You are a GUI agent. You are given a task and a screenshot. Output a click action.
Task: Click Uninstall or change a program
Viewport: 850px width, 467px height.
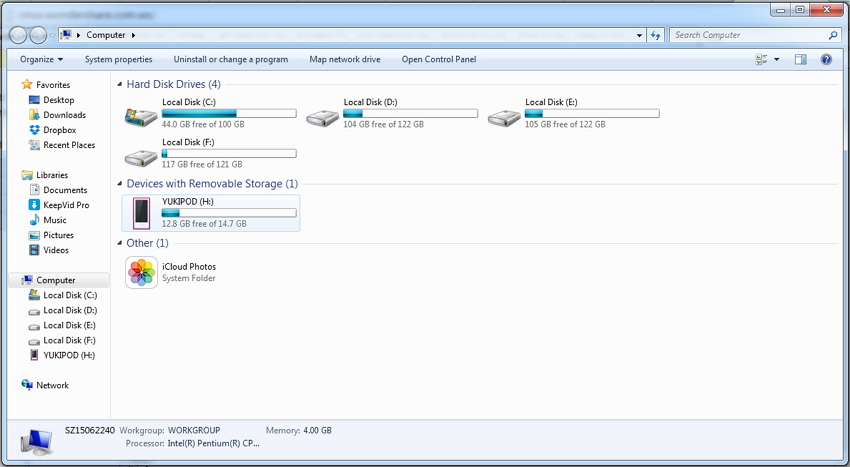click(230, 59)
